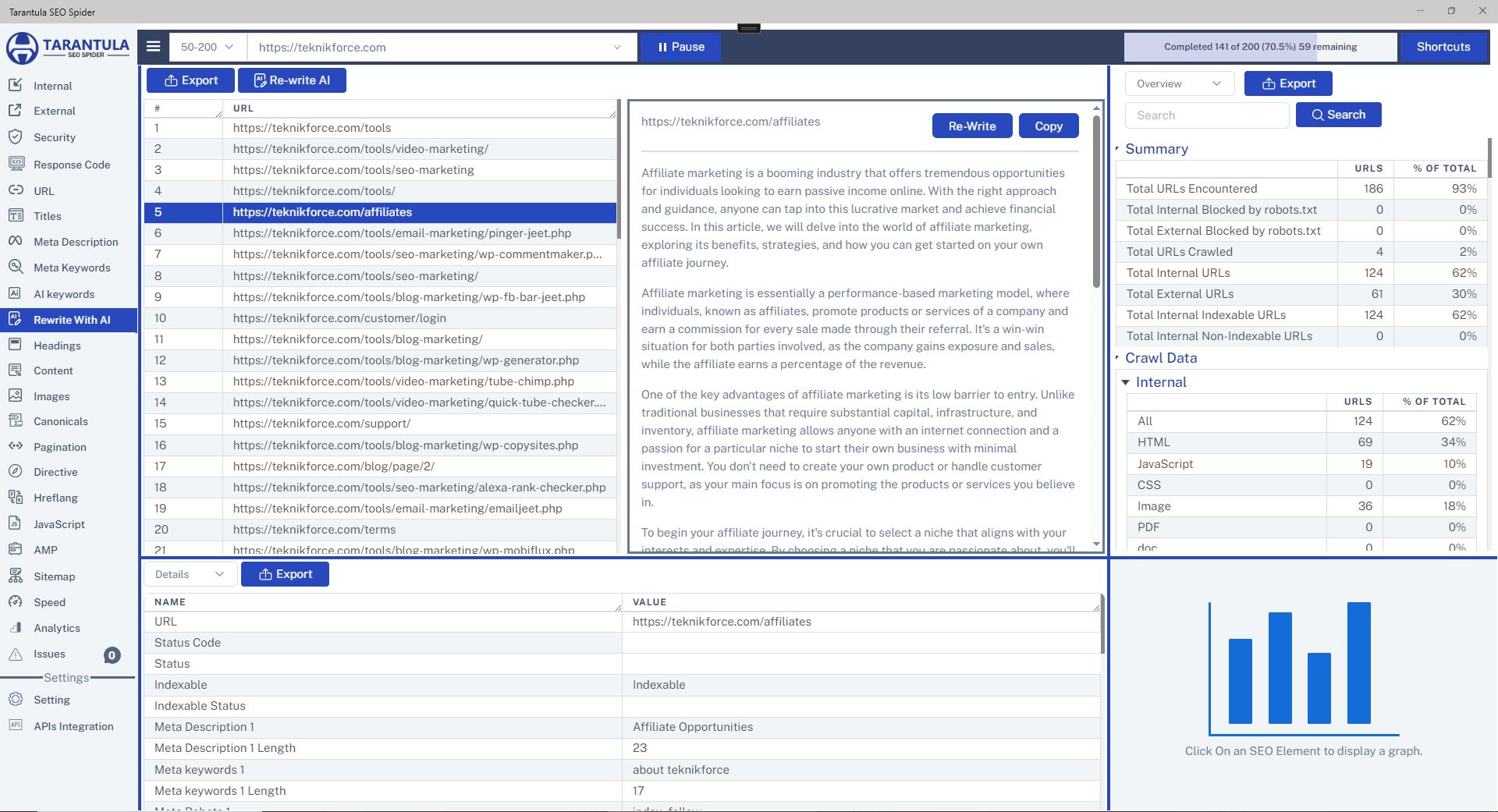The height and width of the screenshot is (812, 1498).
Task: Click the crawl progress bar
Action: pyautogui.click(x=1260, y=47)
